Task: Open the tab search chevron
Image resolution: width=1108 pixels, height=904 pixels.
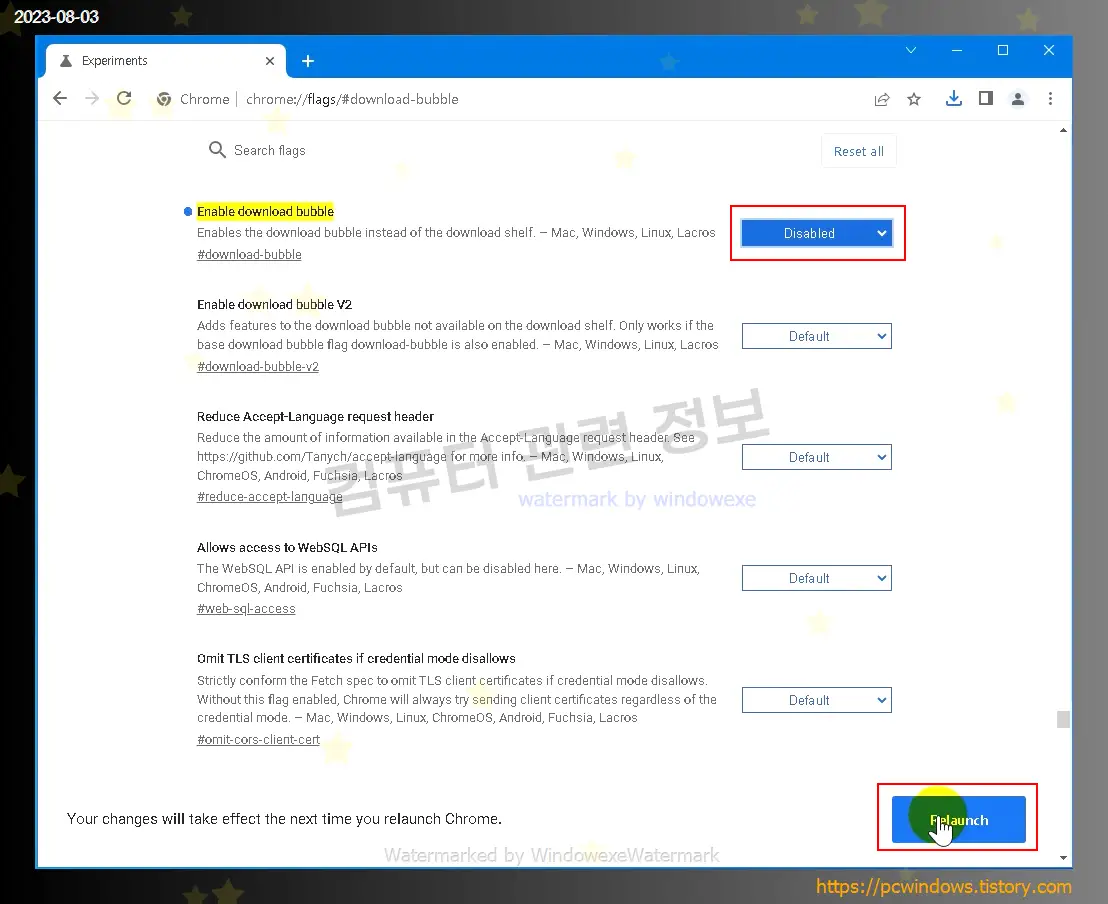Action: pos(911,50)
